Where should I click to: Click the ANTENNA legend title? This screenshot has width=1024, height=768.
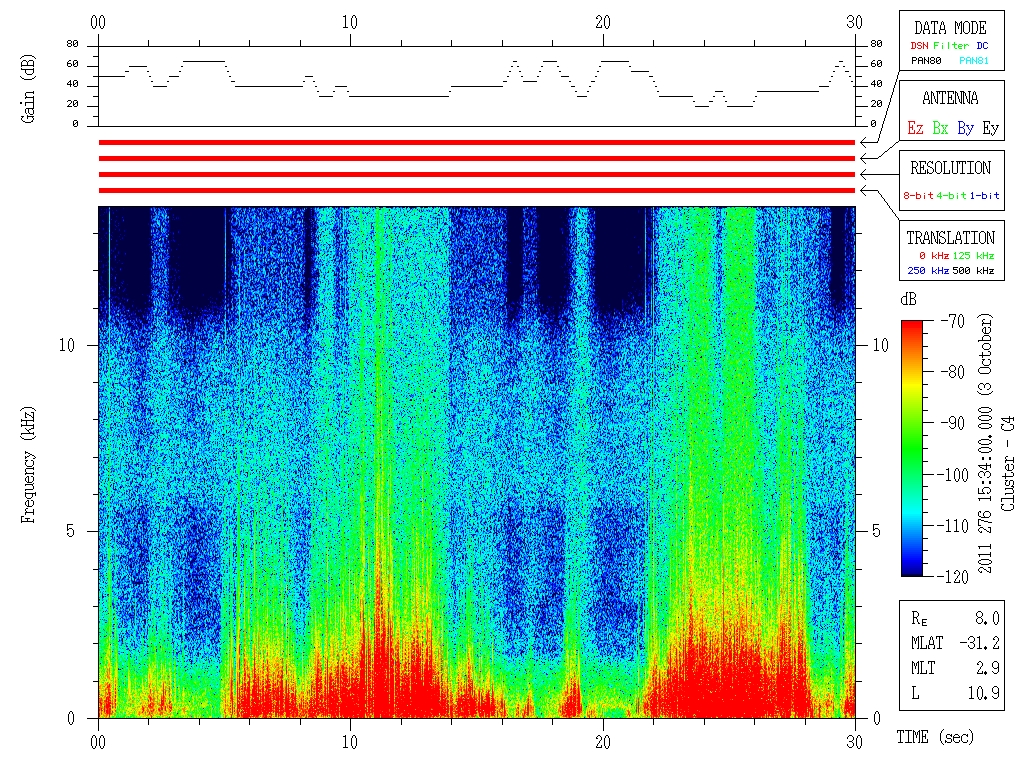[x=950, y=98]
